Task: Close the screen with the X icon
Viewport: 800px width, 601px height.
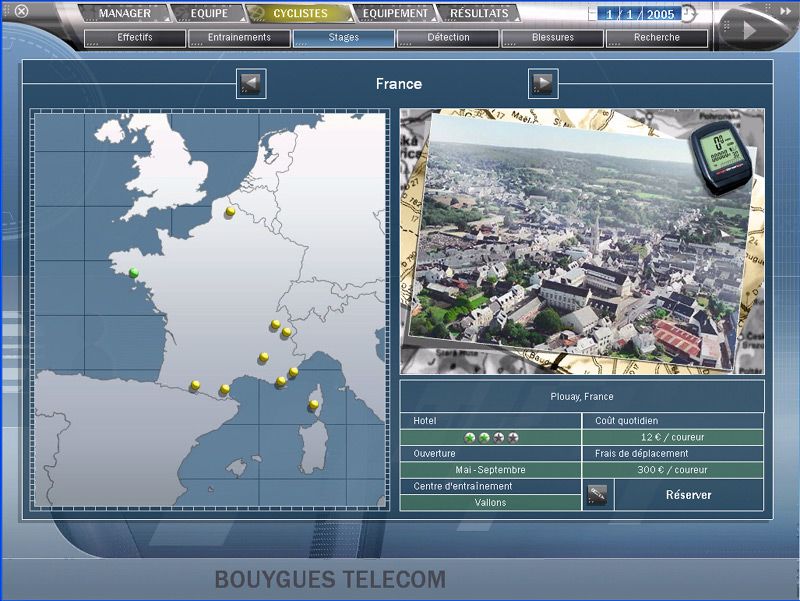Action: tap(21, 11)
